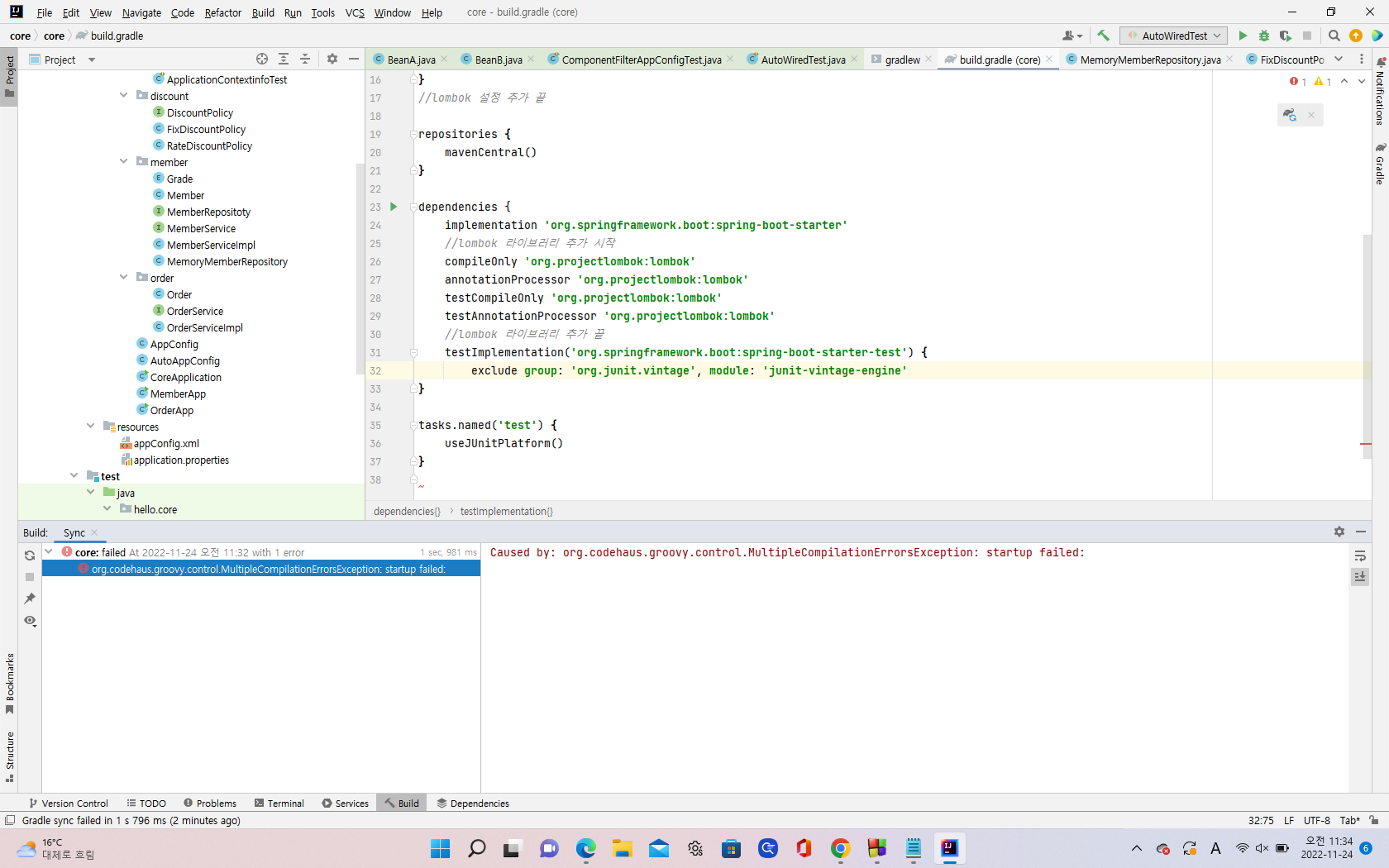The width and height of the screenshot is (1389, 868).
Task: Open the Version Control tool window
Action: pos(69,803)
